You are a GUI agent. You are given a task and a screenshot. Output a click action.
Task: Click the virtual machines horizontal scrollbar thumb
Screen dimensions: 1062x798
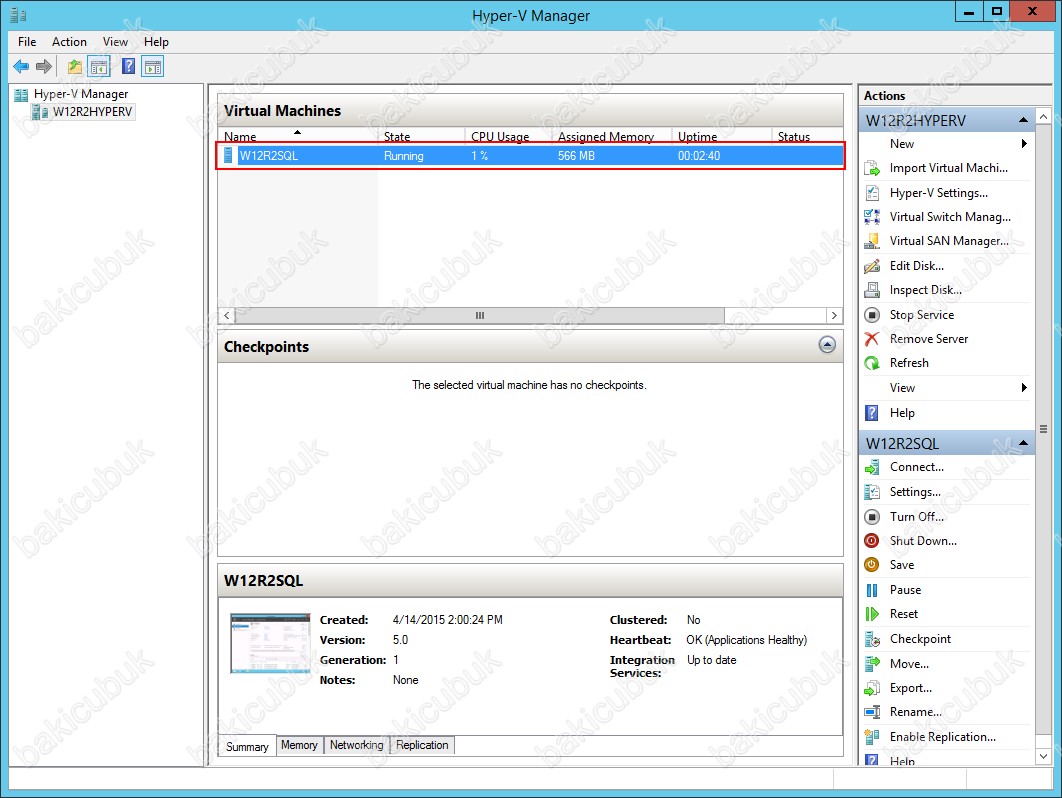480,316
